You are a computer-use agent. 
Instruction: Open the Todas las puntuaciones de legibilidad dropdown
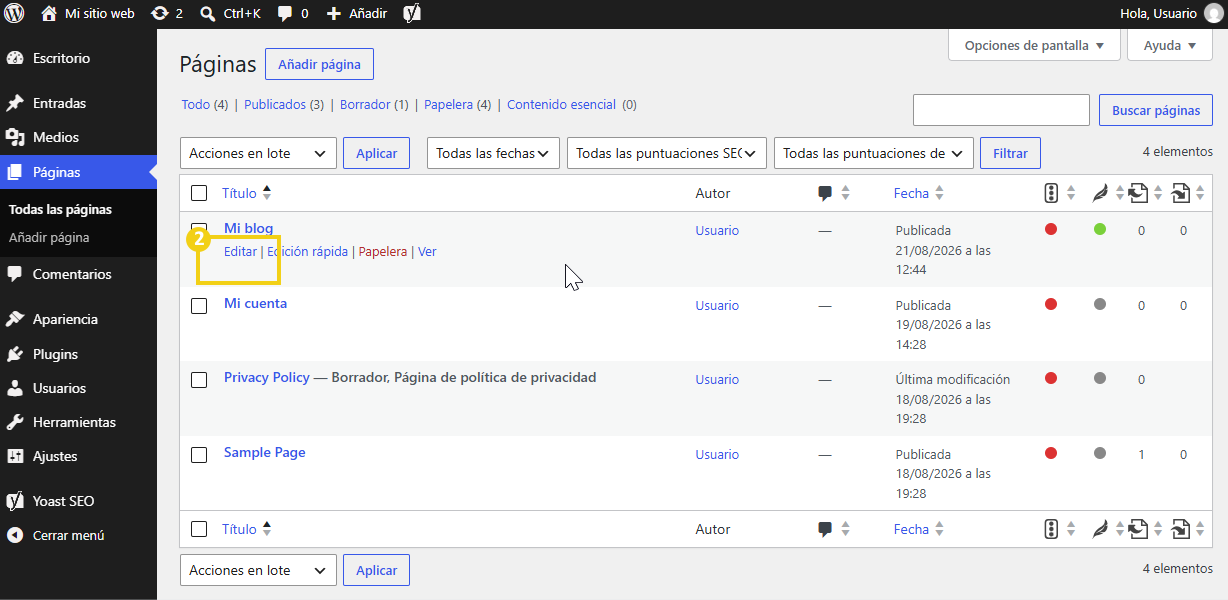pos(873,153)
